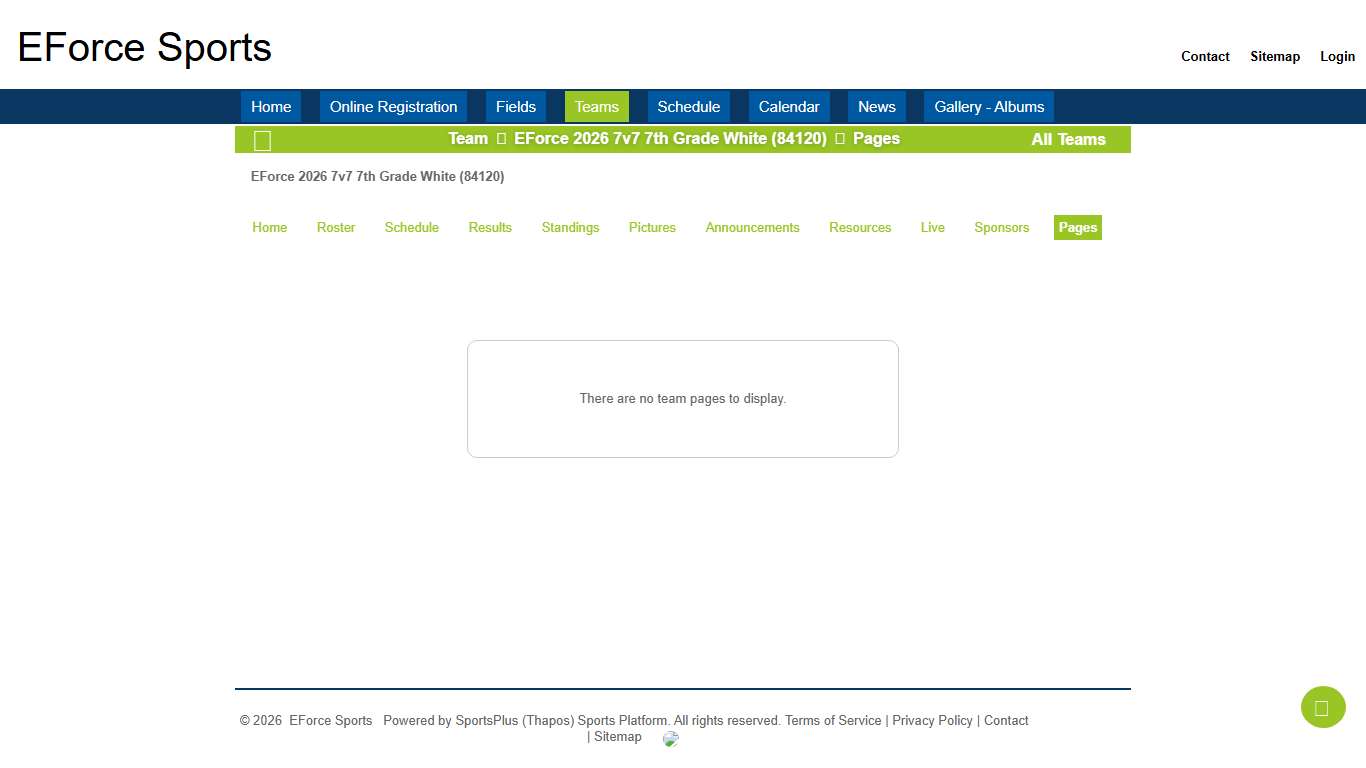Select the Fields navigation item
This screenshot has height=768, width=1366.
(x=515, y=107)
